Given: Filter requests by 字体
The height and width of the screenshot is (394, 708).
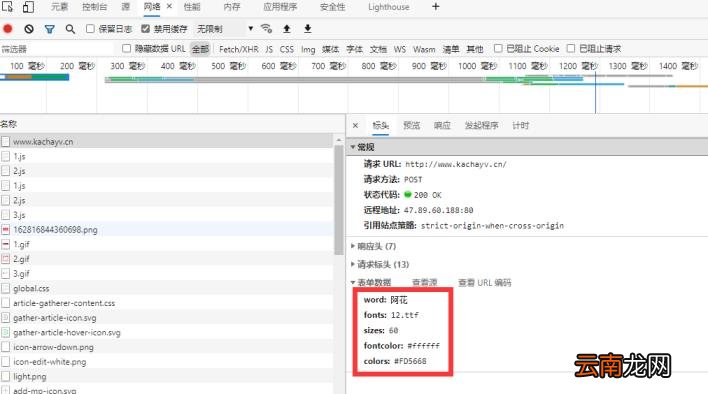Looking at the screenshot, I should click(x=354, y=49).
